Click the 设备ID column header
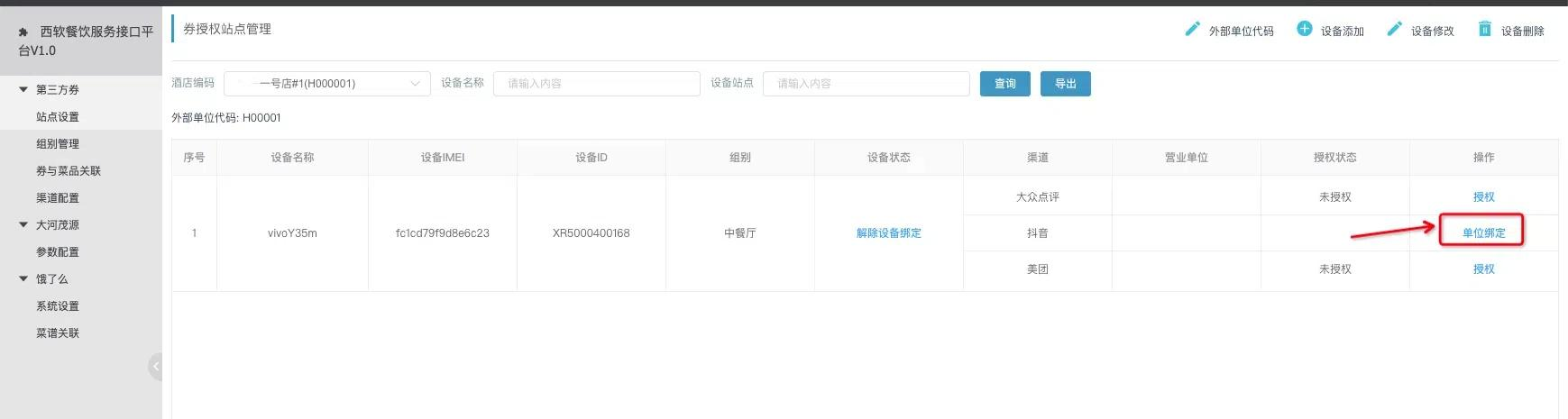Screen dimensions: 1568x419 591,157
